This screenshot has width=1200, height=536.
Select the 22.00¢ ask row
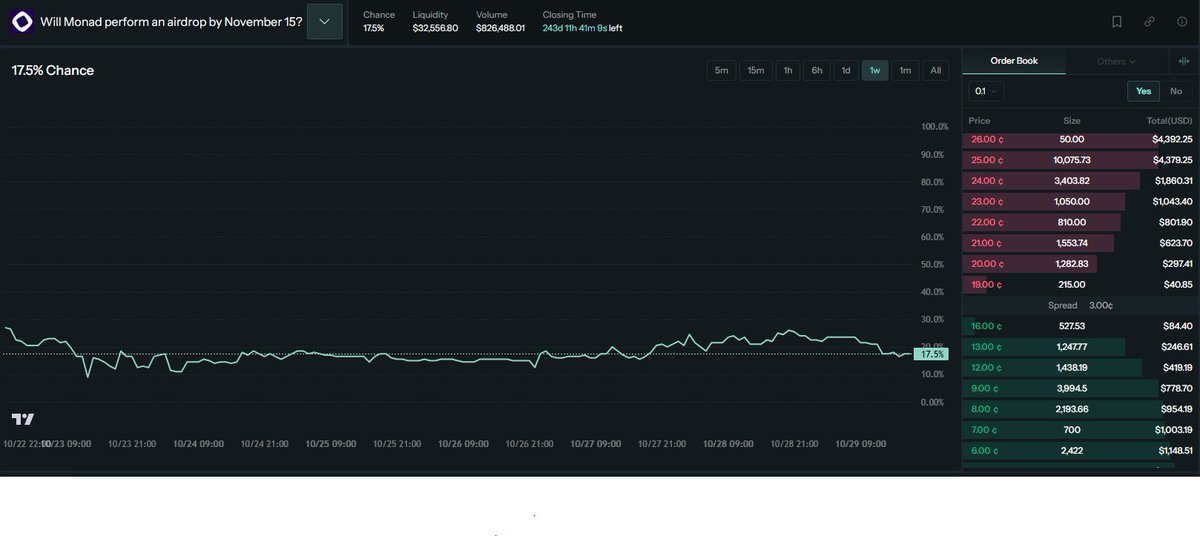(1080, 222)
